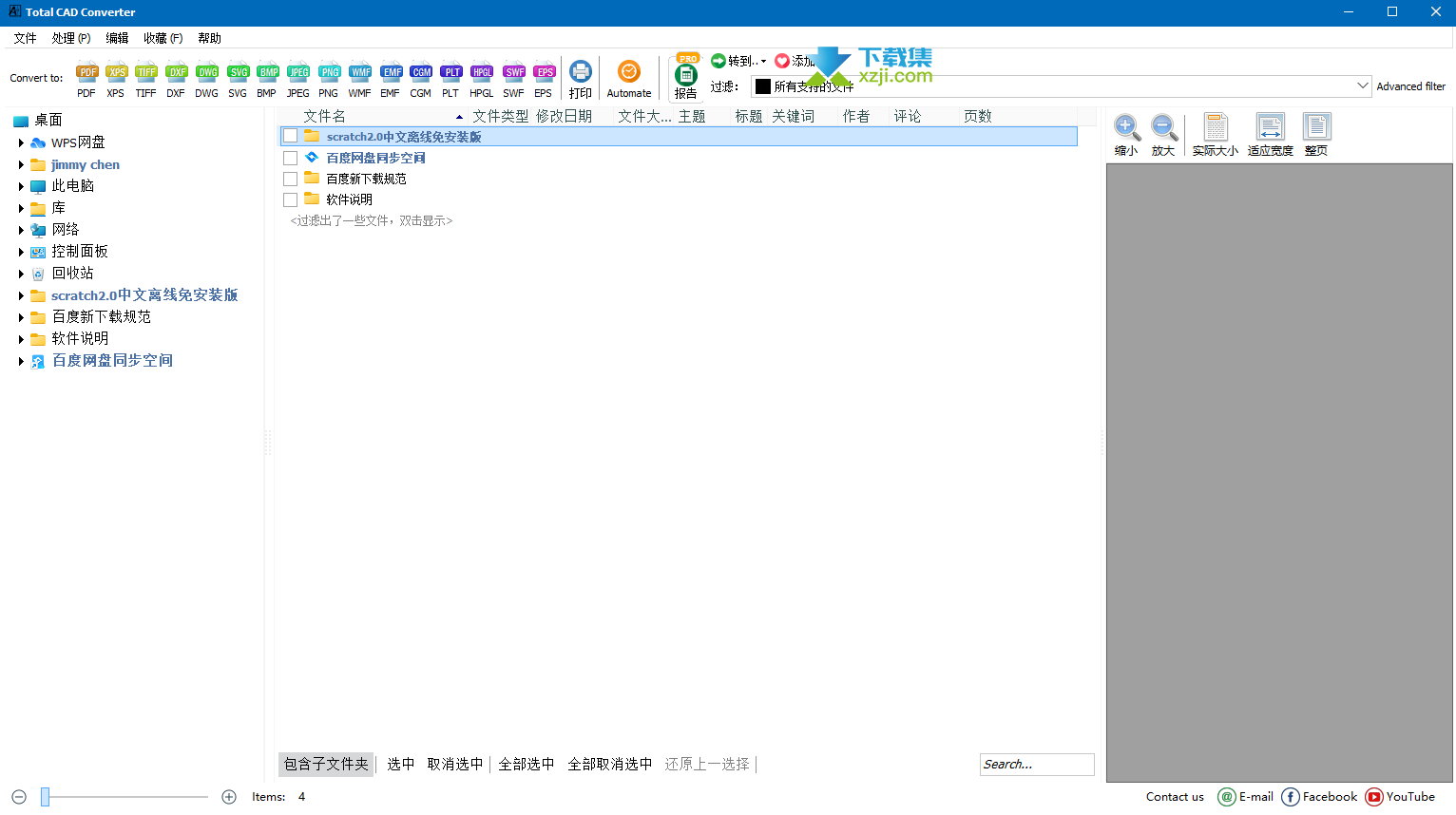Open the 文件 menu

pos(26,38)
